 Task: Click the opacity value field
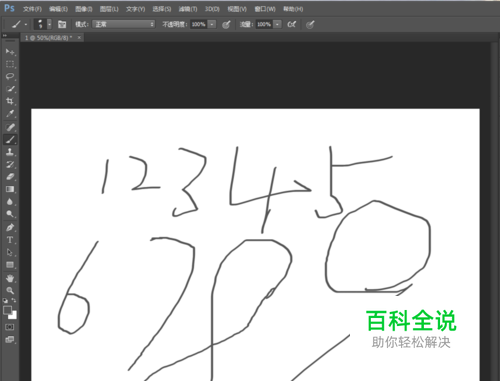coord(198,24)
